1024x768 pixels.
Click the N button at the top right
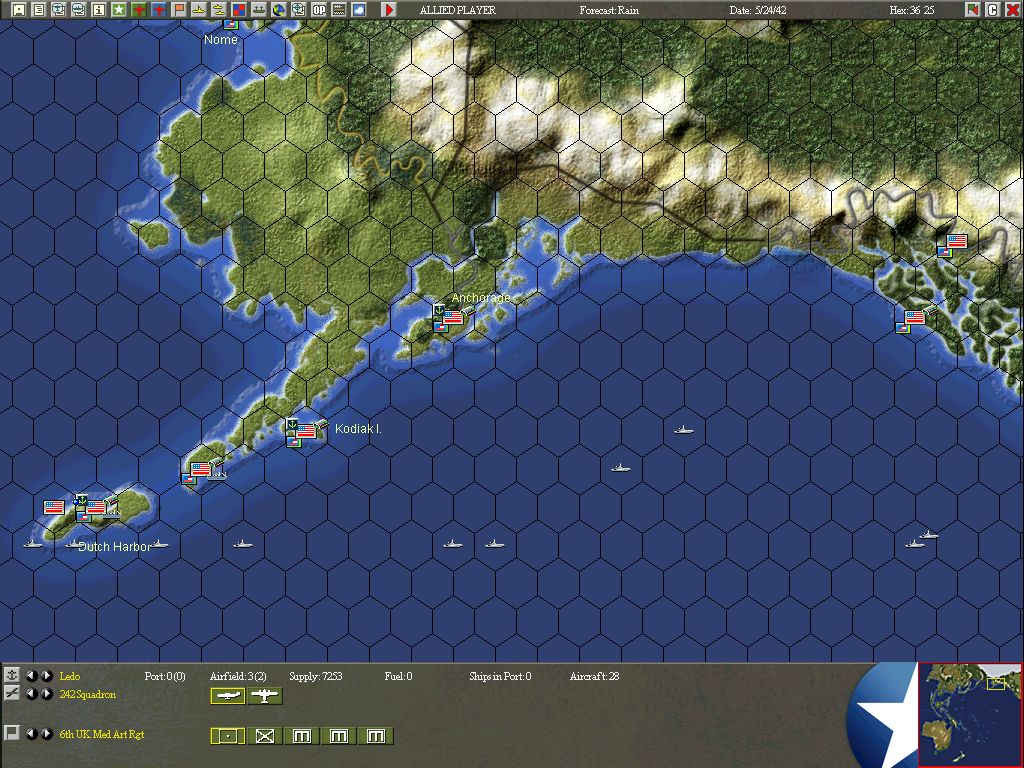pyautogui.click(x=973, y=9)
